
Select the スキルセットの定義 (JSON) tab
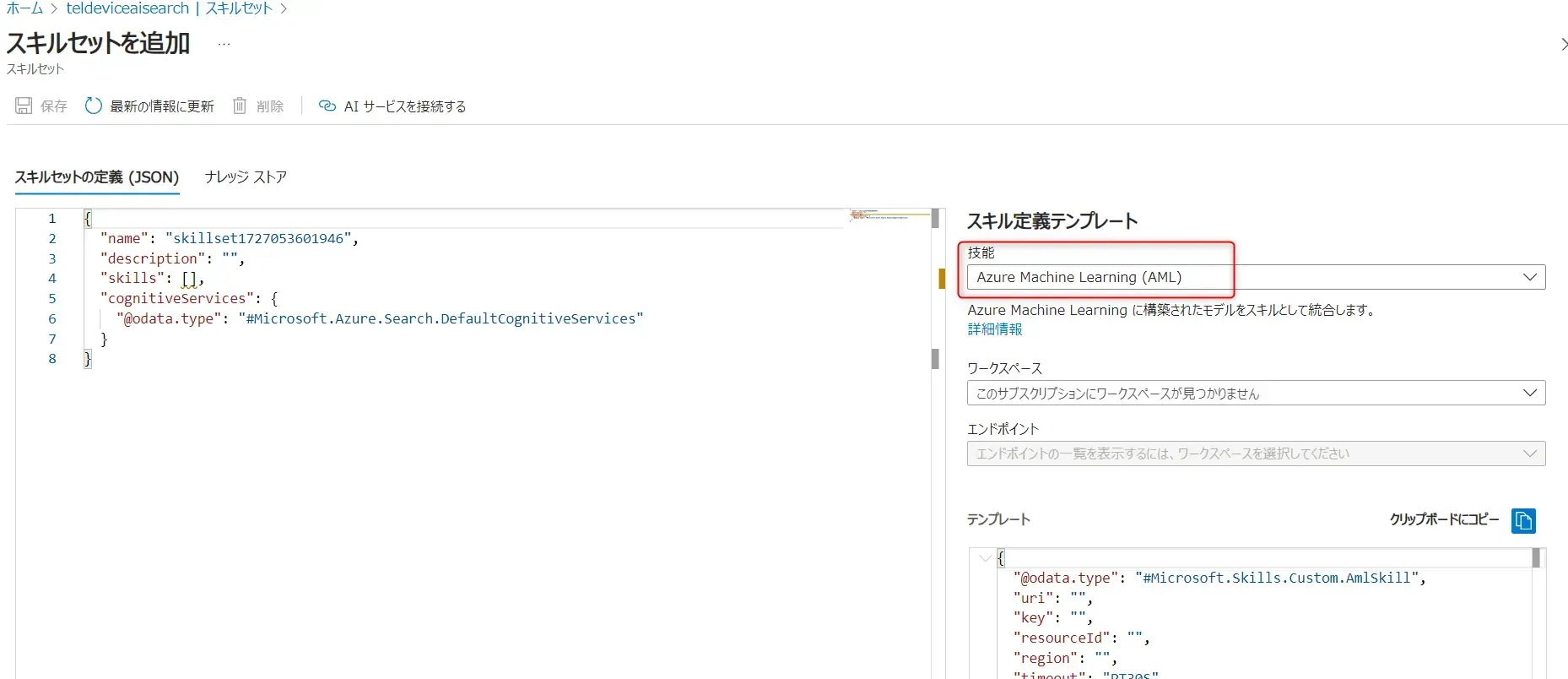tap(97, 177)
